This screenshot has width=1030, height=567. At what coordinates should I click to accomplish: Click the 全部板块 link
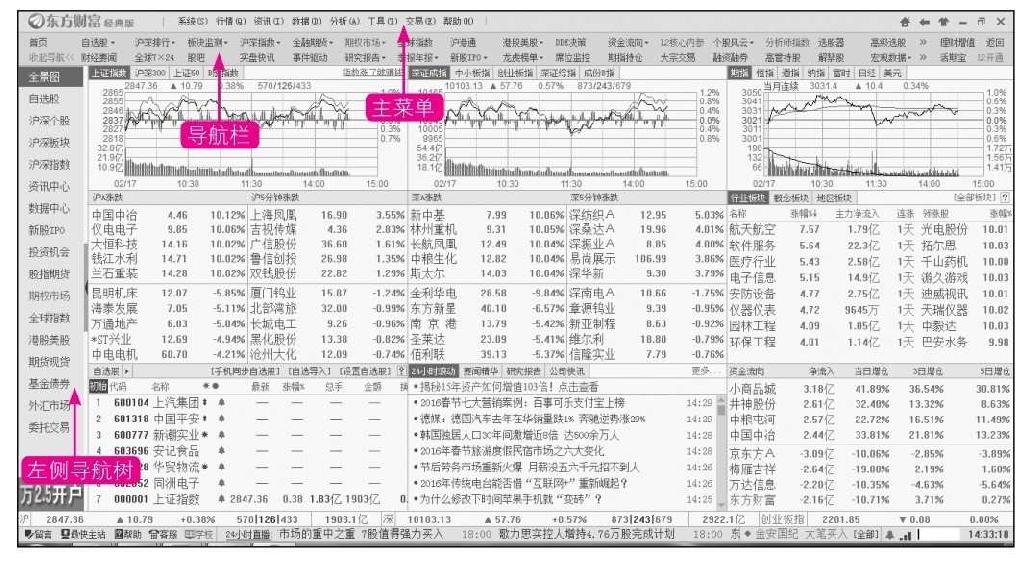(x=975, y=197)
